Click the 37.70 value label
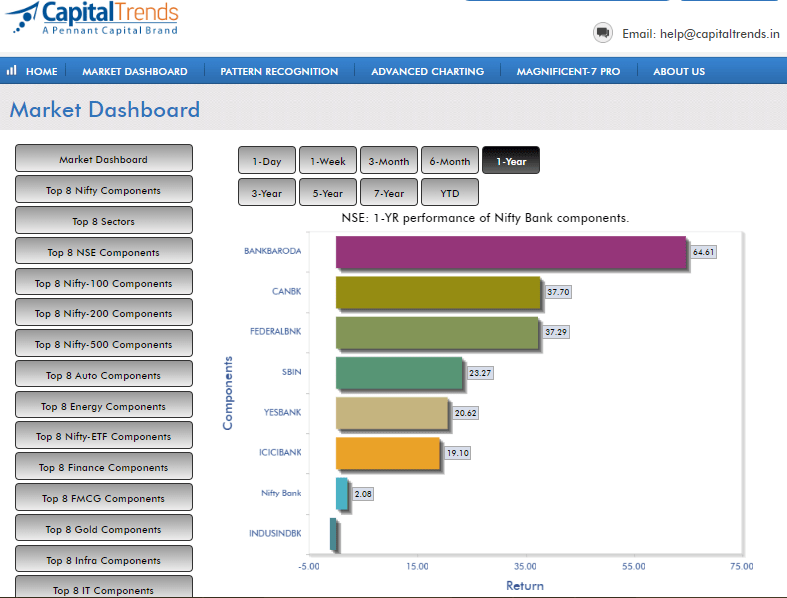 (x=558, y=292)
